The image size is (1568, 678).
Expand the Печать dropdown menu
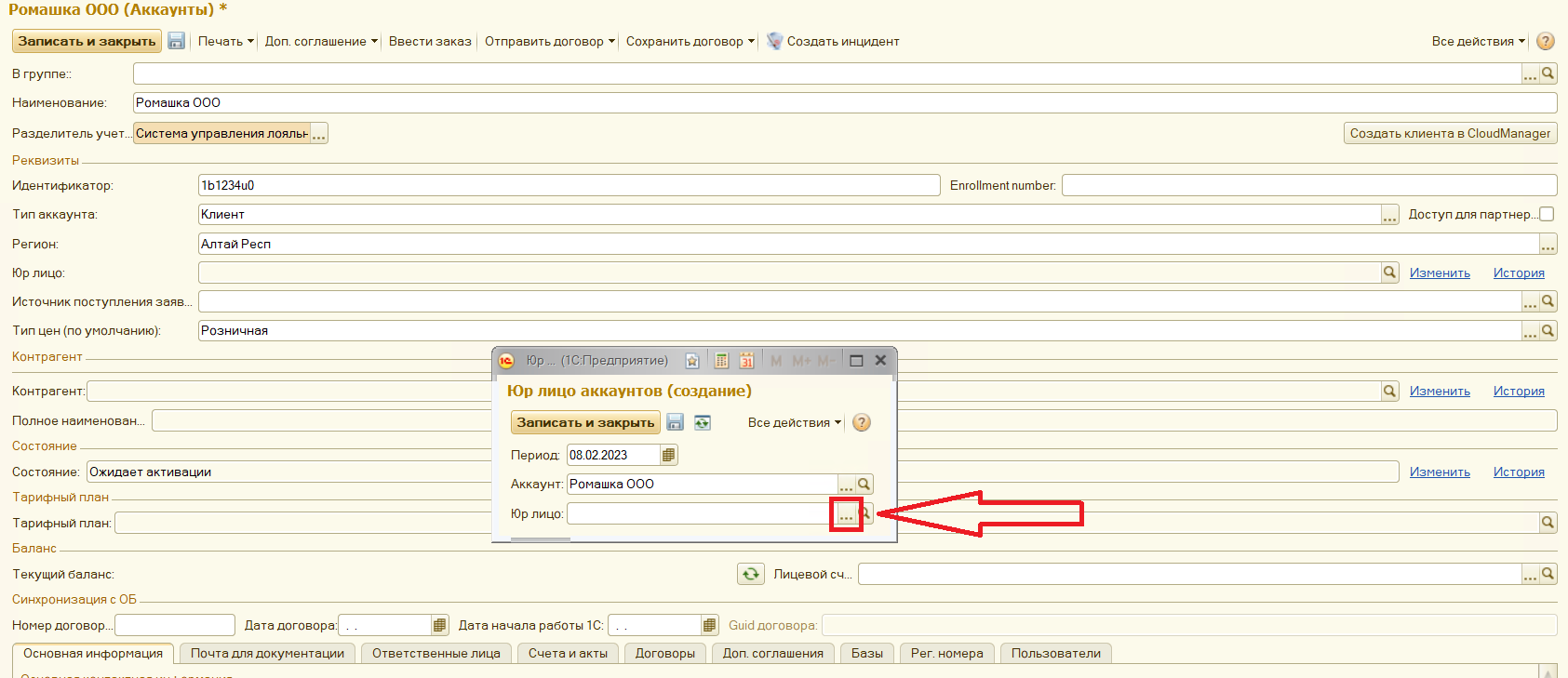pyautogui.click(x=225, y=41)
